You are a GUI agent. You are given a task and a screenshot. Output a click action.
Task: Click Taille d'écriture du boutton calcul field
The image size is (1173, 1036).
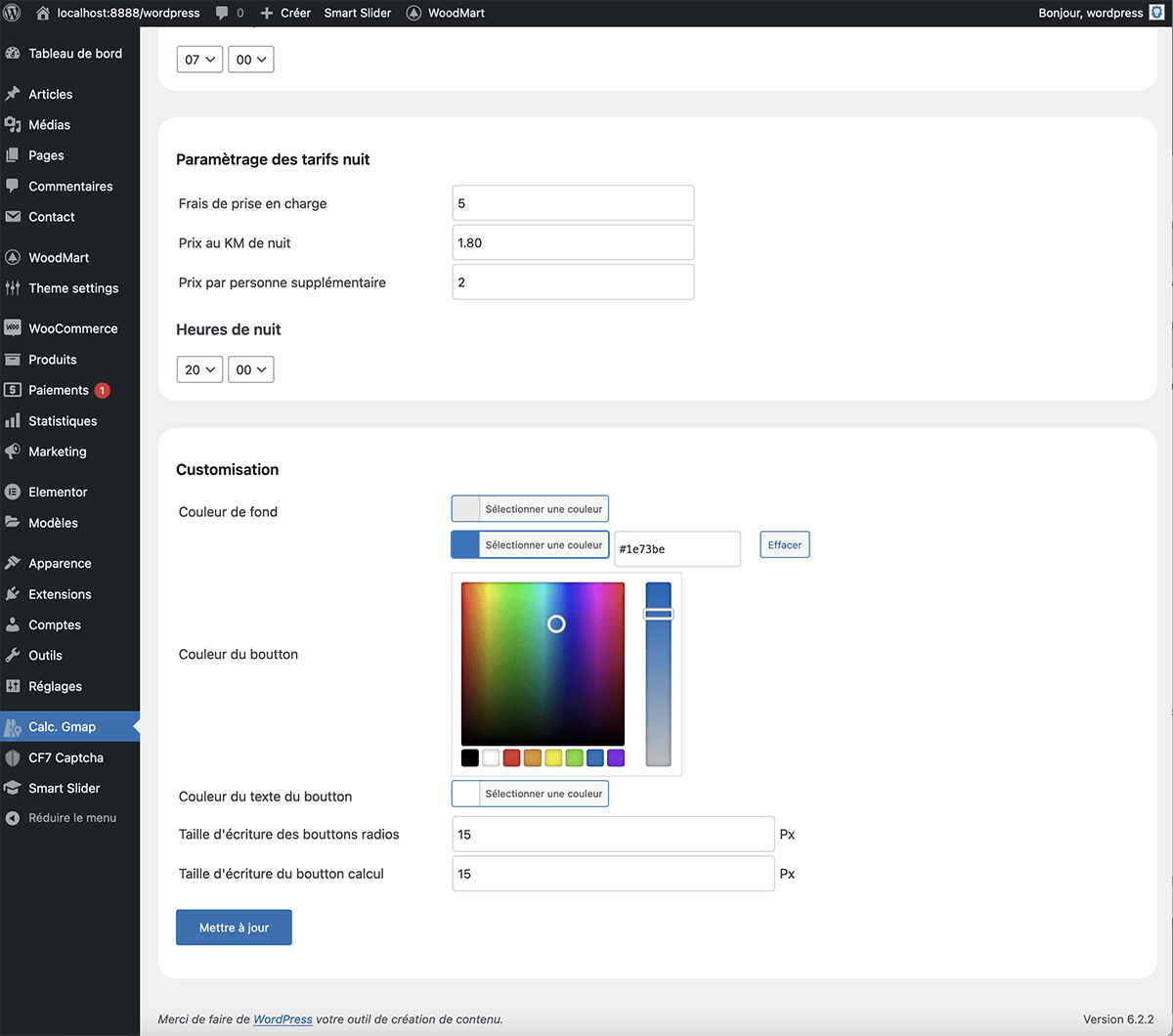tap(613, 874)
